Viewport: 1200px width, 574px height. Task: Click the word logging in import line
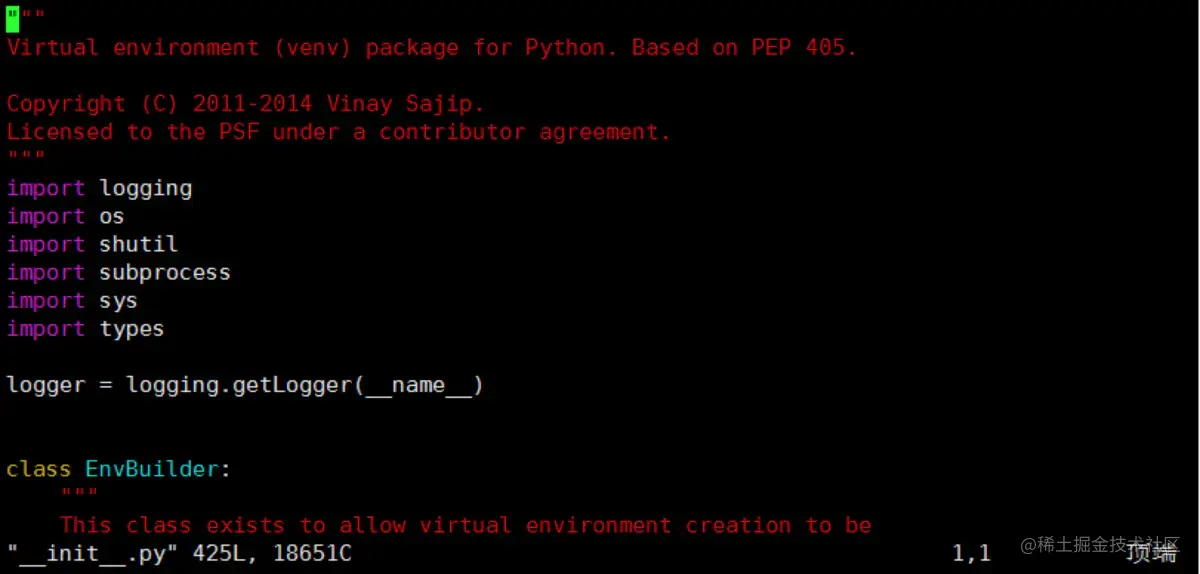[145, 188]
